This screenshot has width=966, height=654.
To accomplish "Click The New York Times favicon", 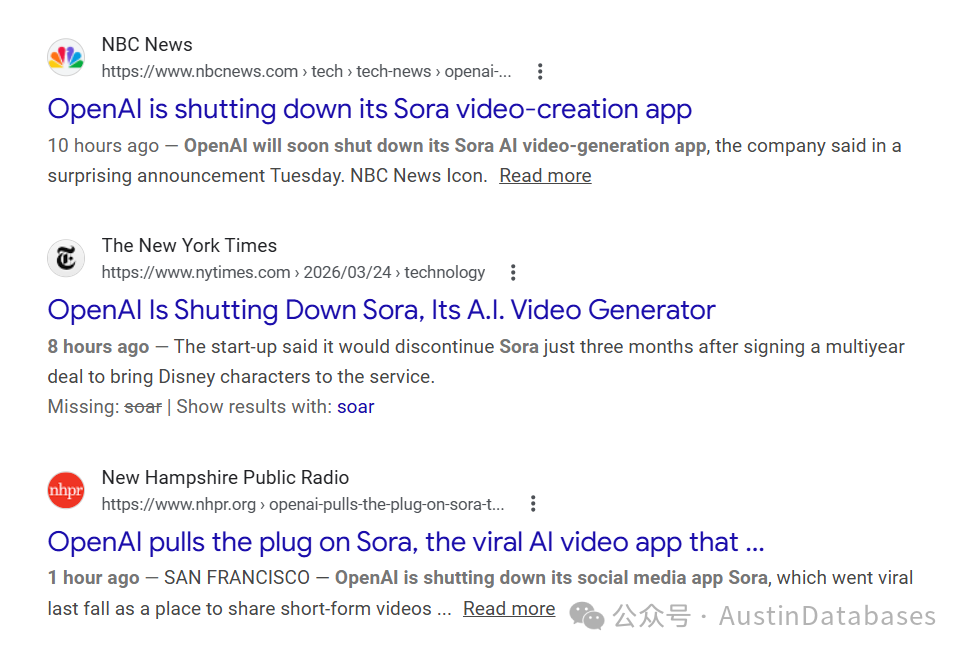I will 66,258.
